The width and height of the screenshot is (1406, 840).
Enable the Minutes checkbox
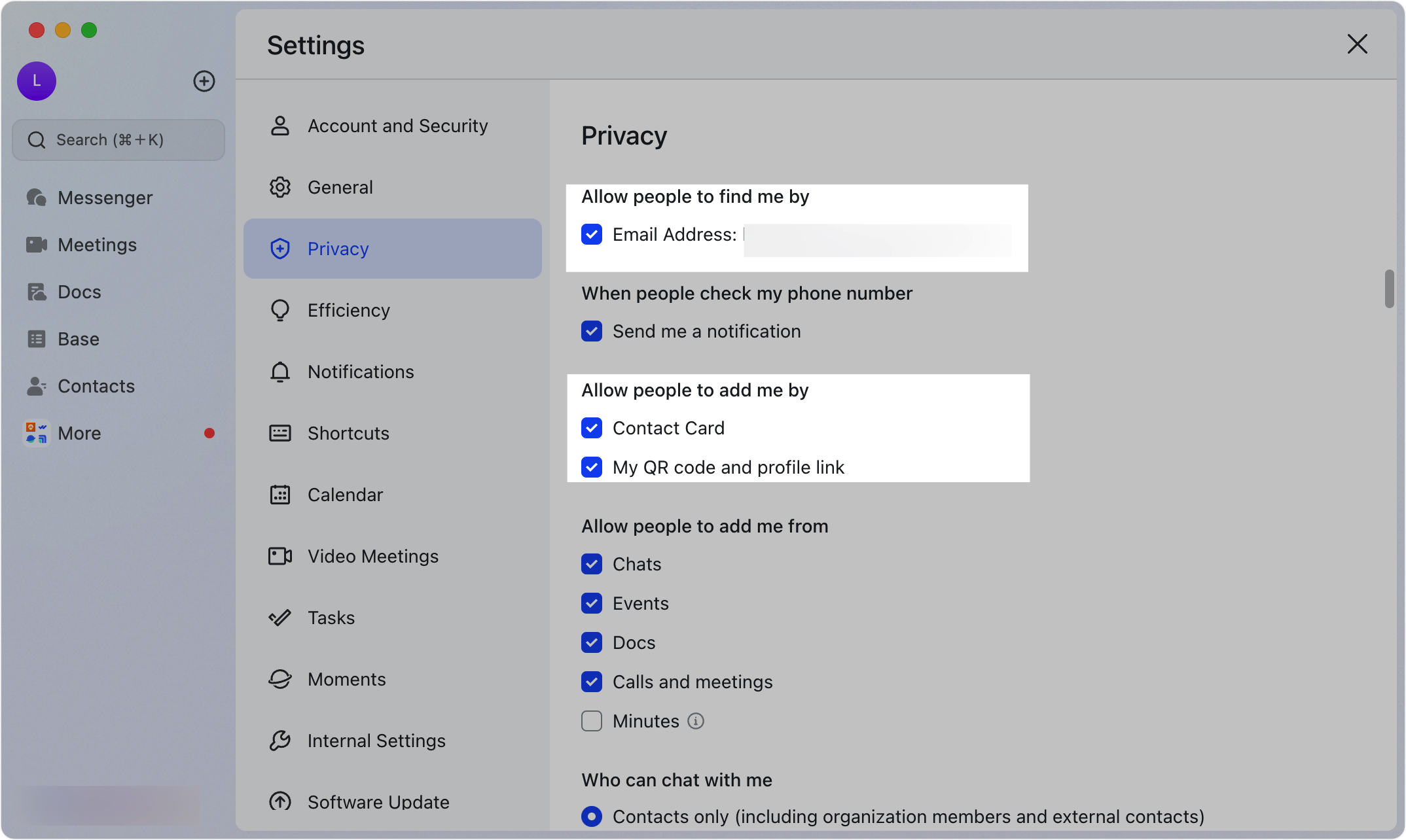(x=591, y=721)
